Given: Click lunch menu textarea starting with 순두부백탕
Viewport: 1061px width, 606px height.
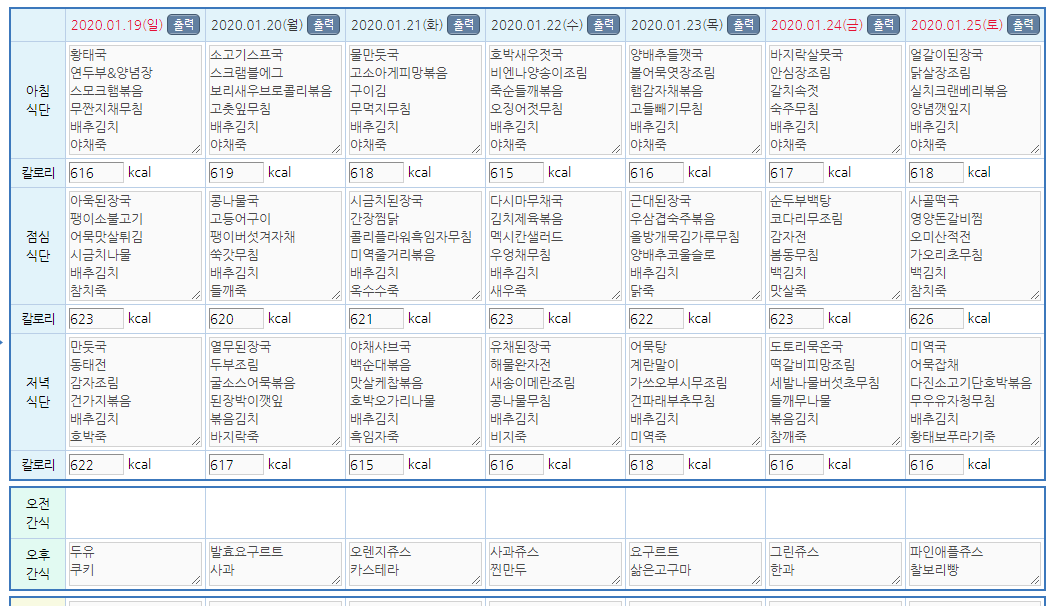Looking at the screenshot, I should tap(835, 245).
